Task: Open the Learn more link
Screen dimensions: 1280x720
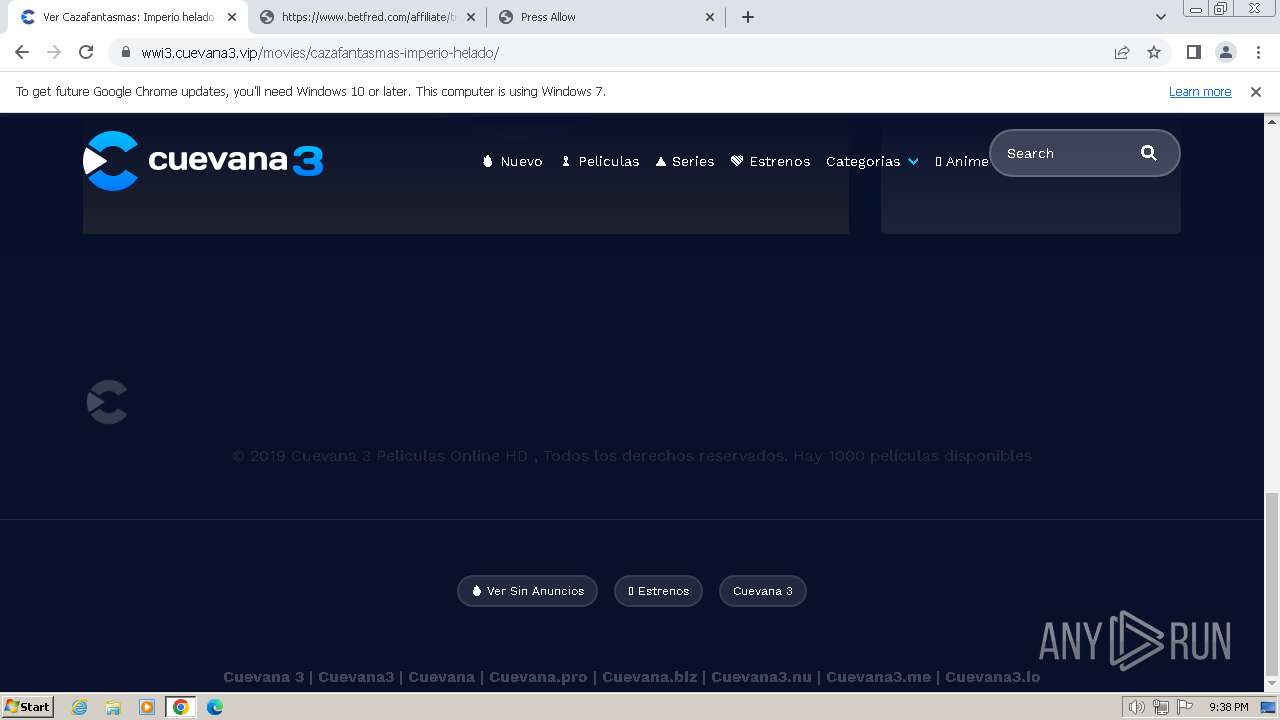Action: [1200, 91]
